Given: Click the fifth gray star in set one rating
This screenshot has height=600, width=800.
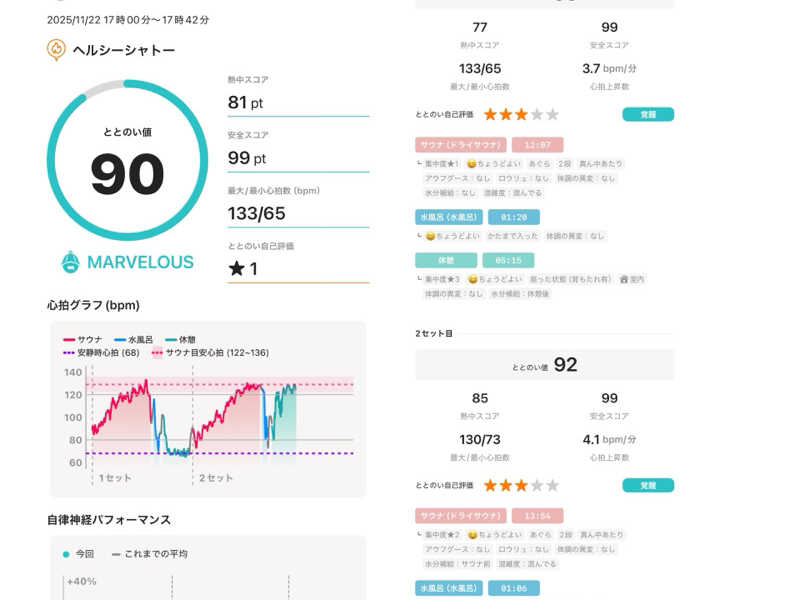Looking at the screenshot, I should pos(553,115).
